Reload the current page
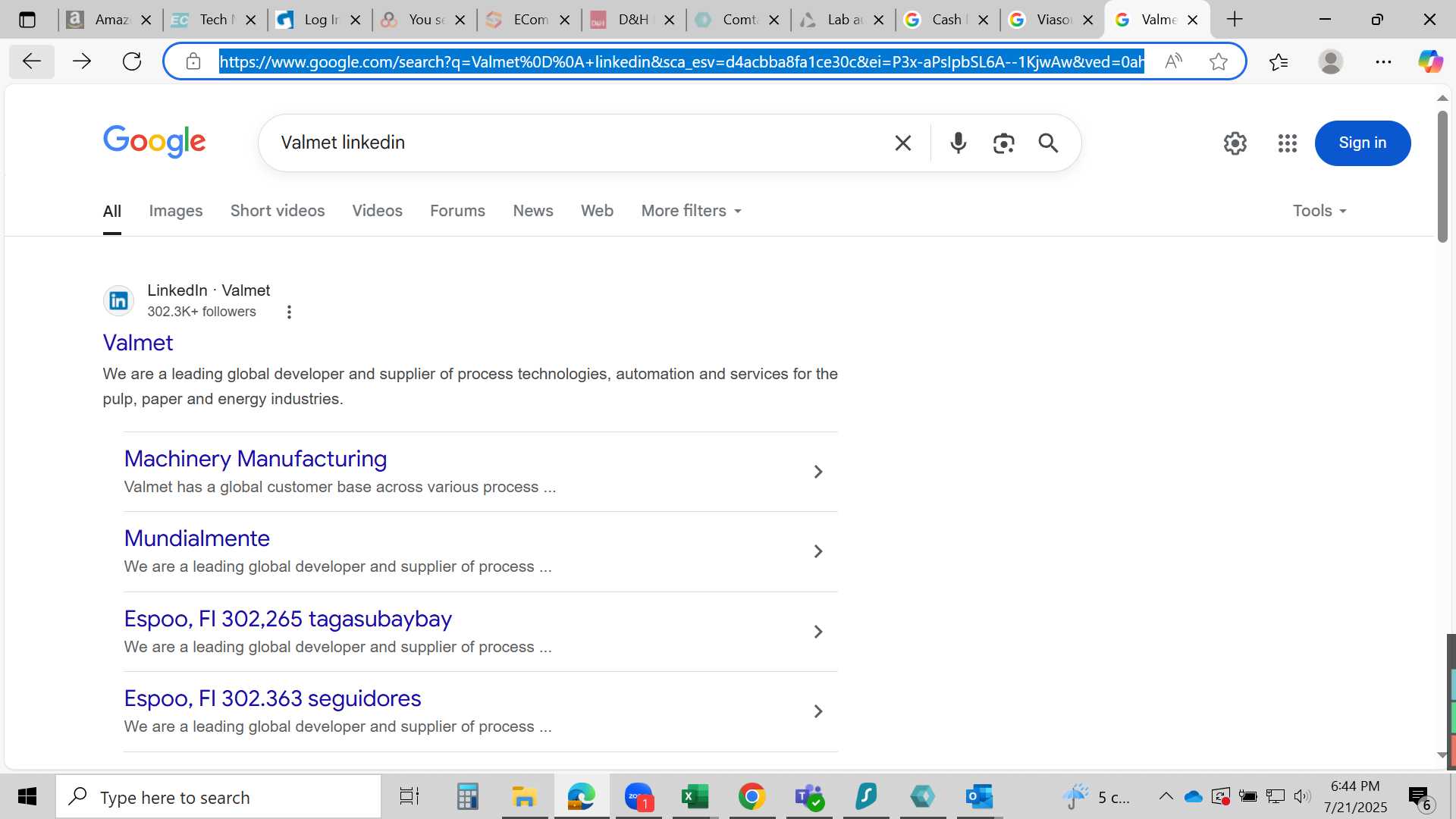 [x=132, y=61]
